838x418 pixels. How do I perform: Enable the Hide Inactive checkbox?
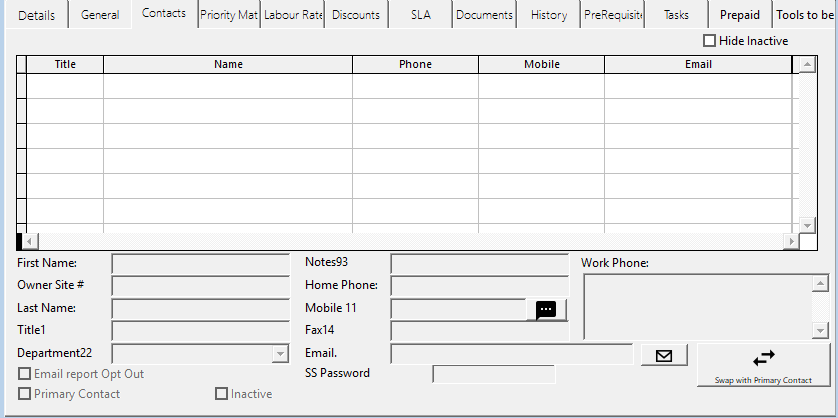tap(710, 41)
